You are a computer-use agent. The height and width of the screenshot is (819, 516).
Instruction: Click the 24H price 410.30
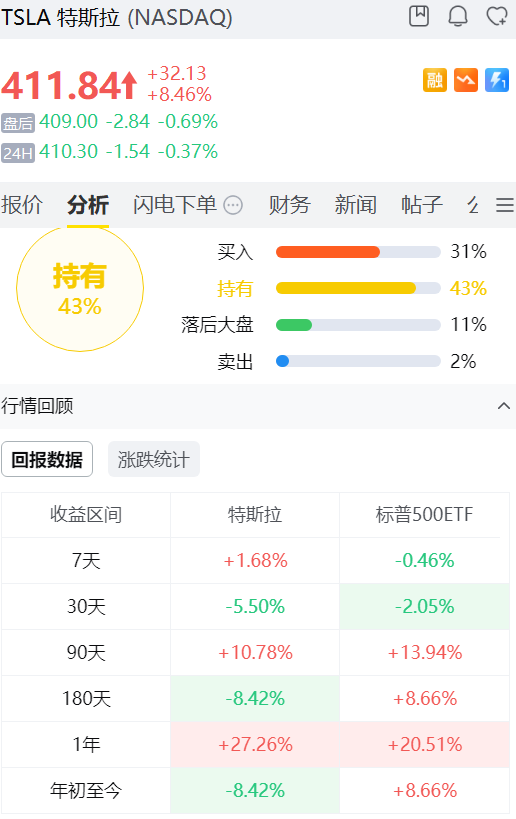click(x=68, y=152)
